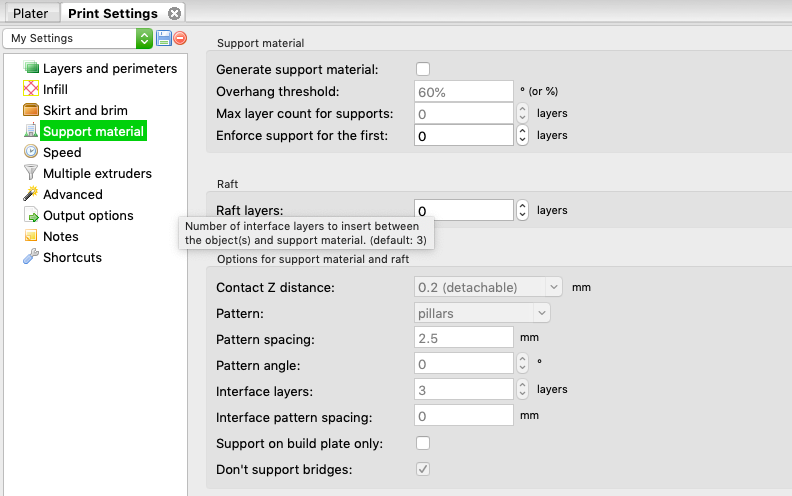This screenshot has width=792, height=496.
Task: Click the Enforce support layers stepper
Action: coord(522,135)
